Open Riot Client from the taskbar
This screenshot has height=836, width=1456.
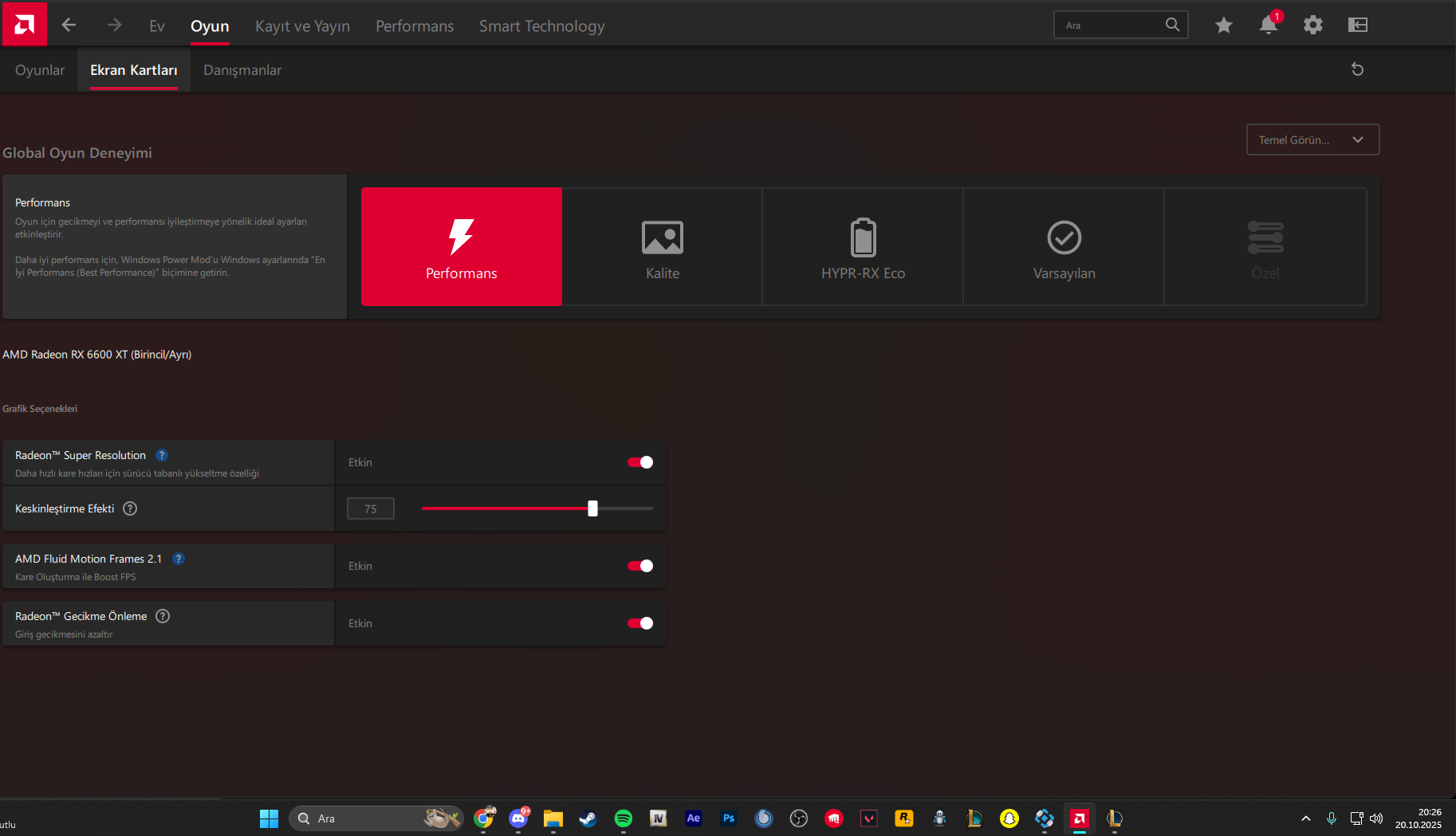coord(834,818)
